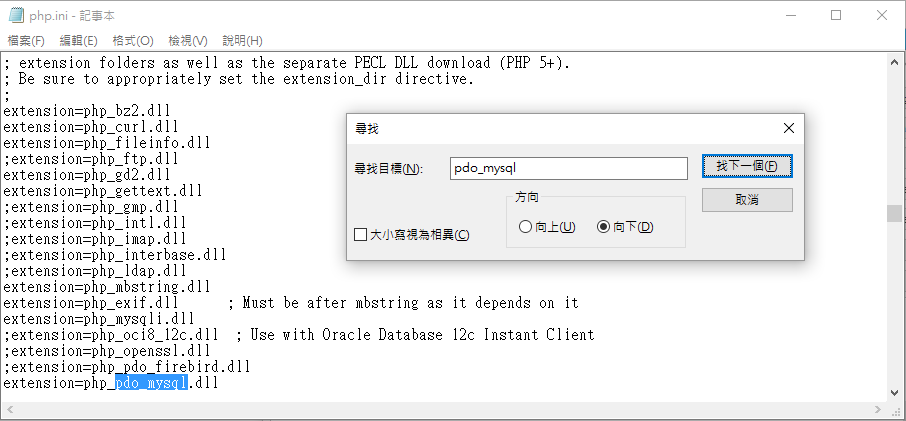Screen dimensions: 906x421
Task: Open the 格式(O) menu
Action: coord(133,40)
